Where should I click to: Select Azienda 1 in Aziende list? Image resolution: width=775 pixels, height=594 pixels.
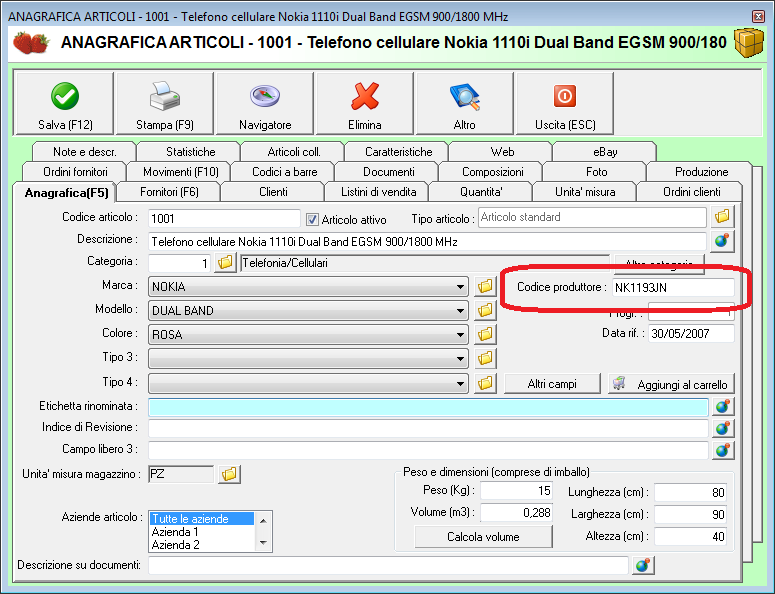tap(202, 532)
